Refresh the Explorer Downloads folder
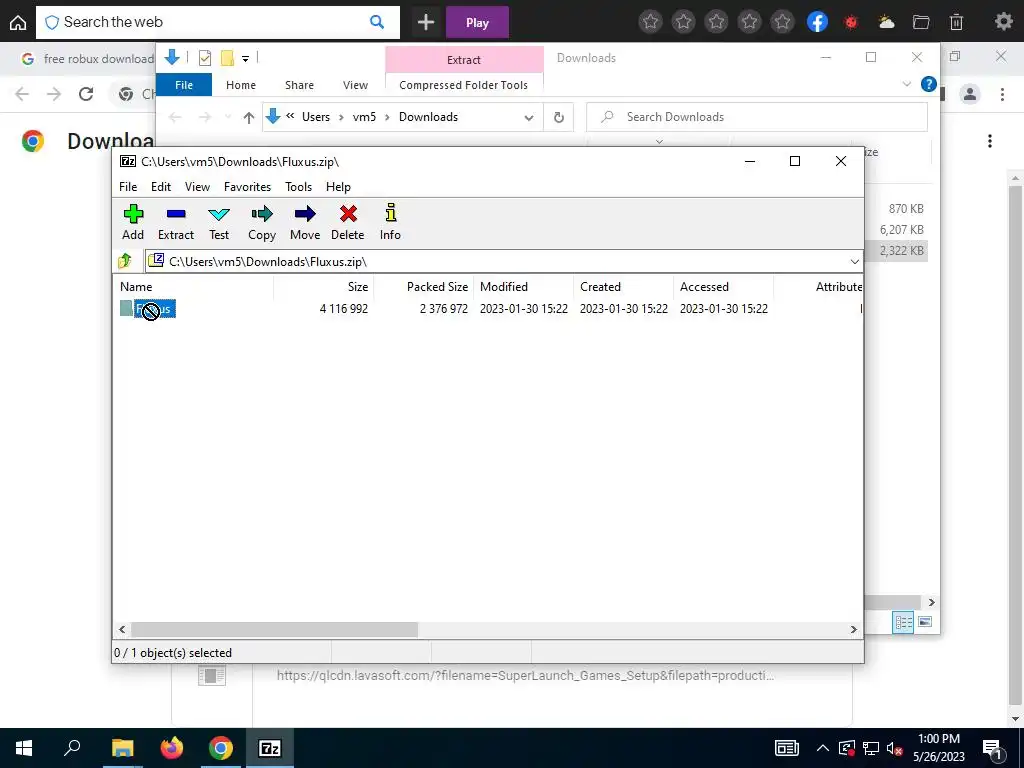 coord(558,118)
